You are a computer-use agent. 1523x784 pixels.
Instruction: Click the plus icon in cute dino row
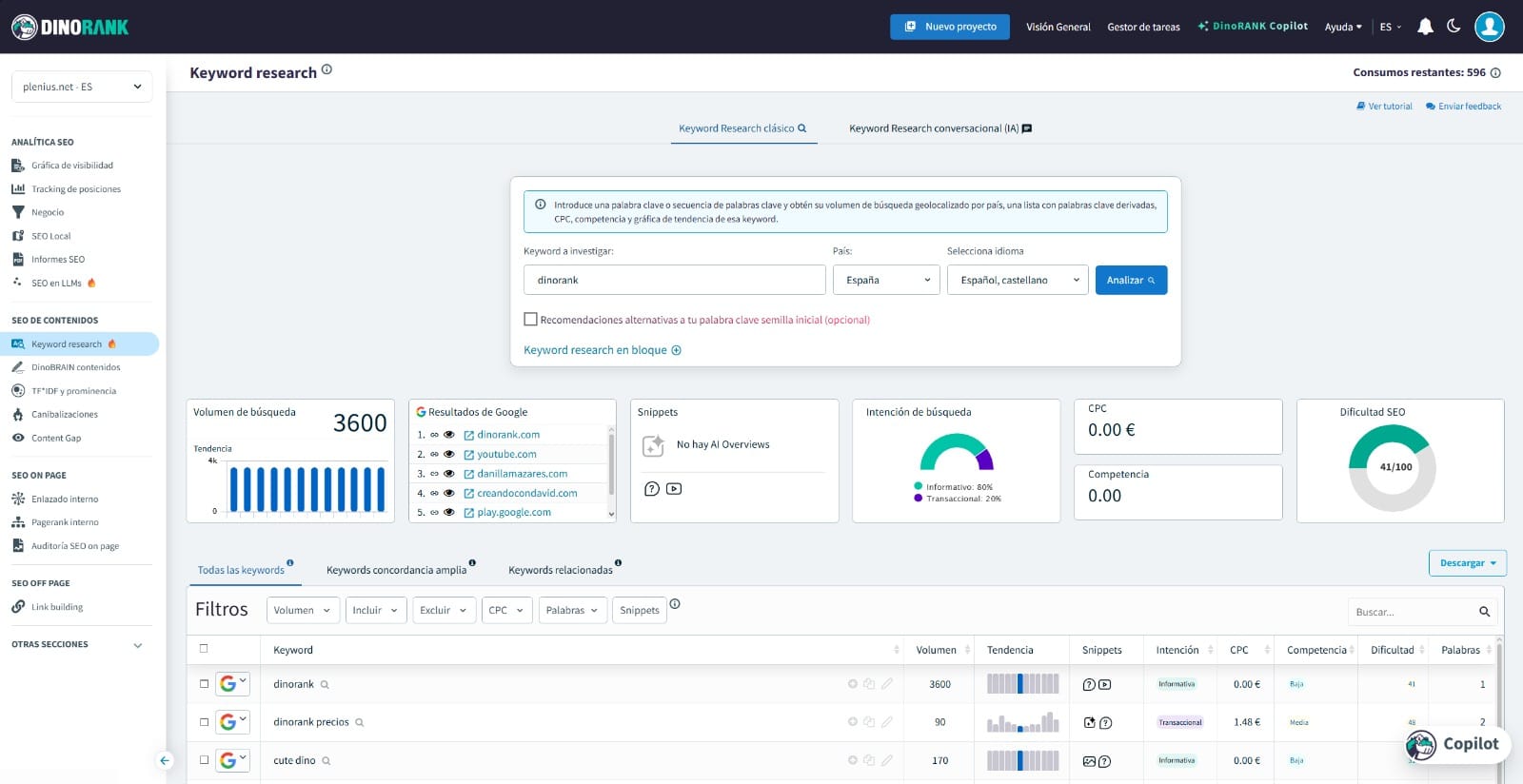[x=853, y=760]
